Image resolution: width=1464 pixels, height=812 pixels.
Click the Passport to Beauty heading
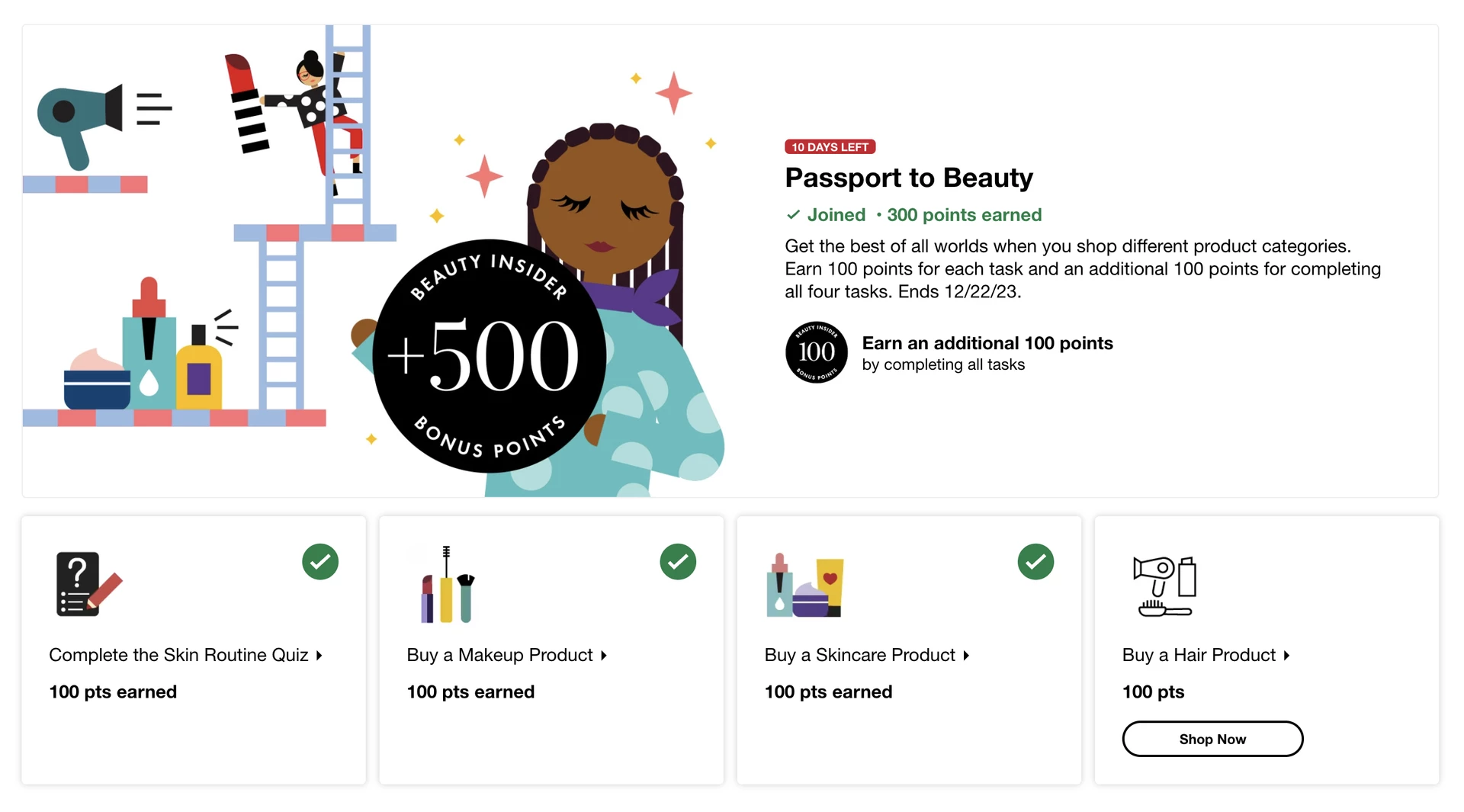click(908, 178)
